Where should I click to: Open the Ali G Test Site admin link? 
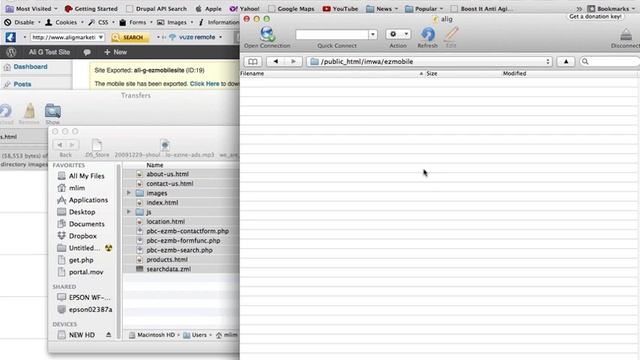pos(49,52)
